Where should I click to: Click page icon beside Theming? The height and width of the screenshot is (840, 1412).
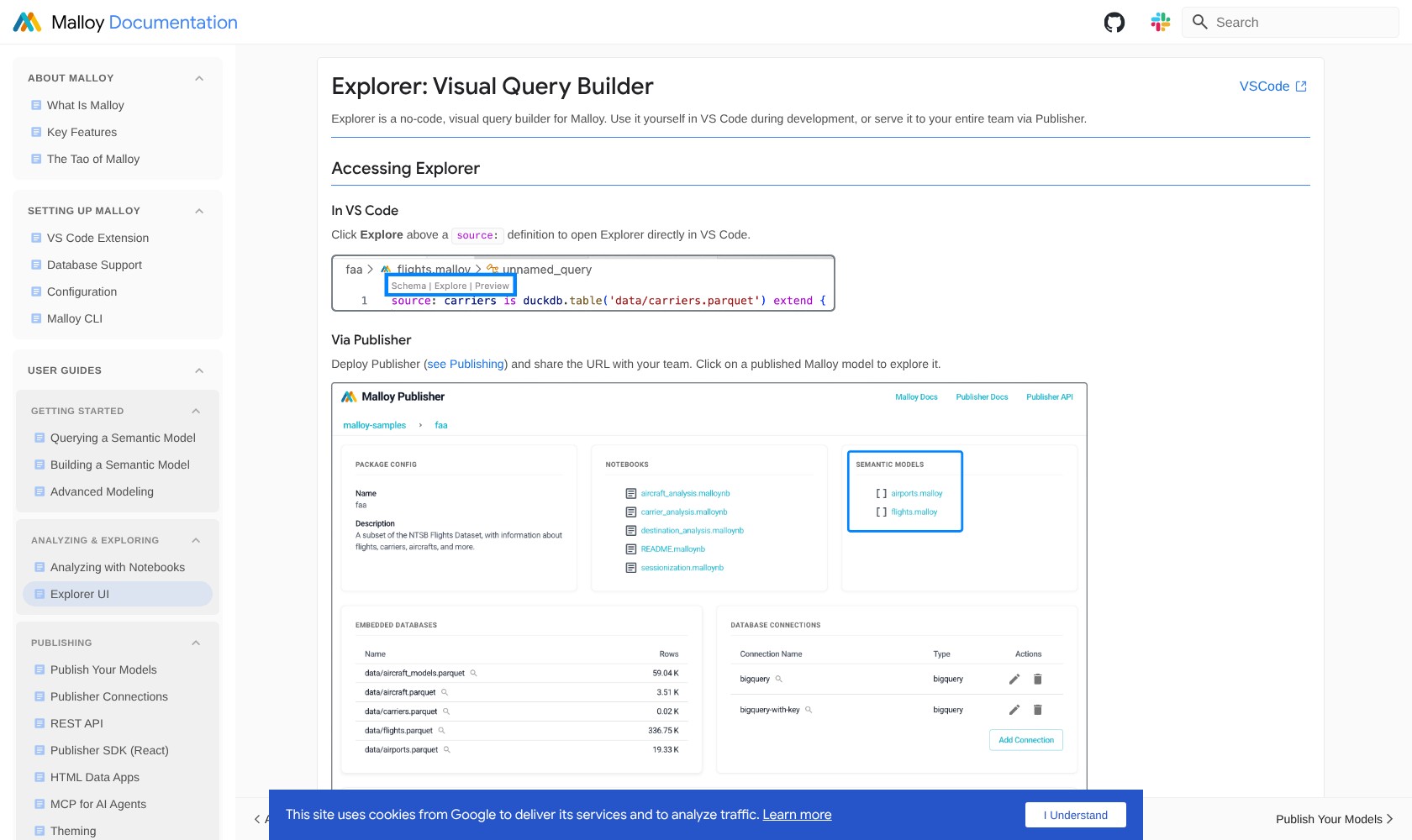[x=40, y=831]
